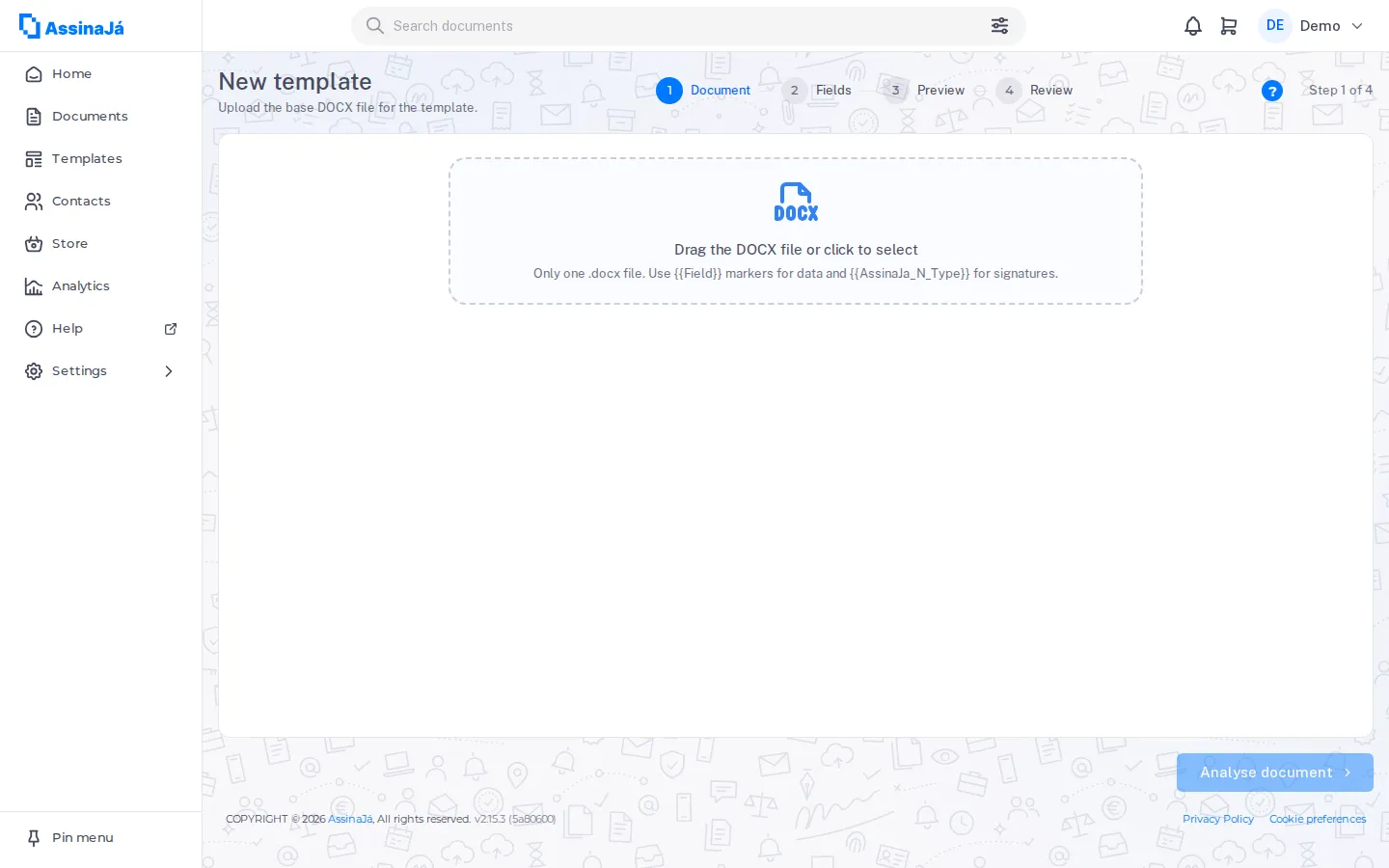
Task: Open Cookie preferences link
Action: click(x=1318, y=819)
